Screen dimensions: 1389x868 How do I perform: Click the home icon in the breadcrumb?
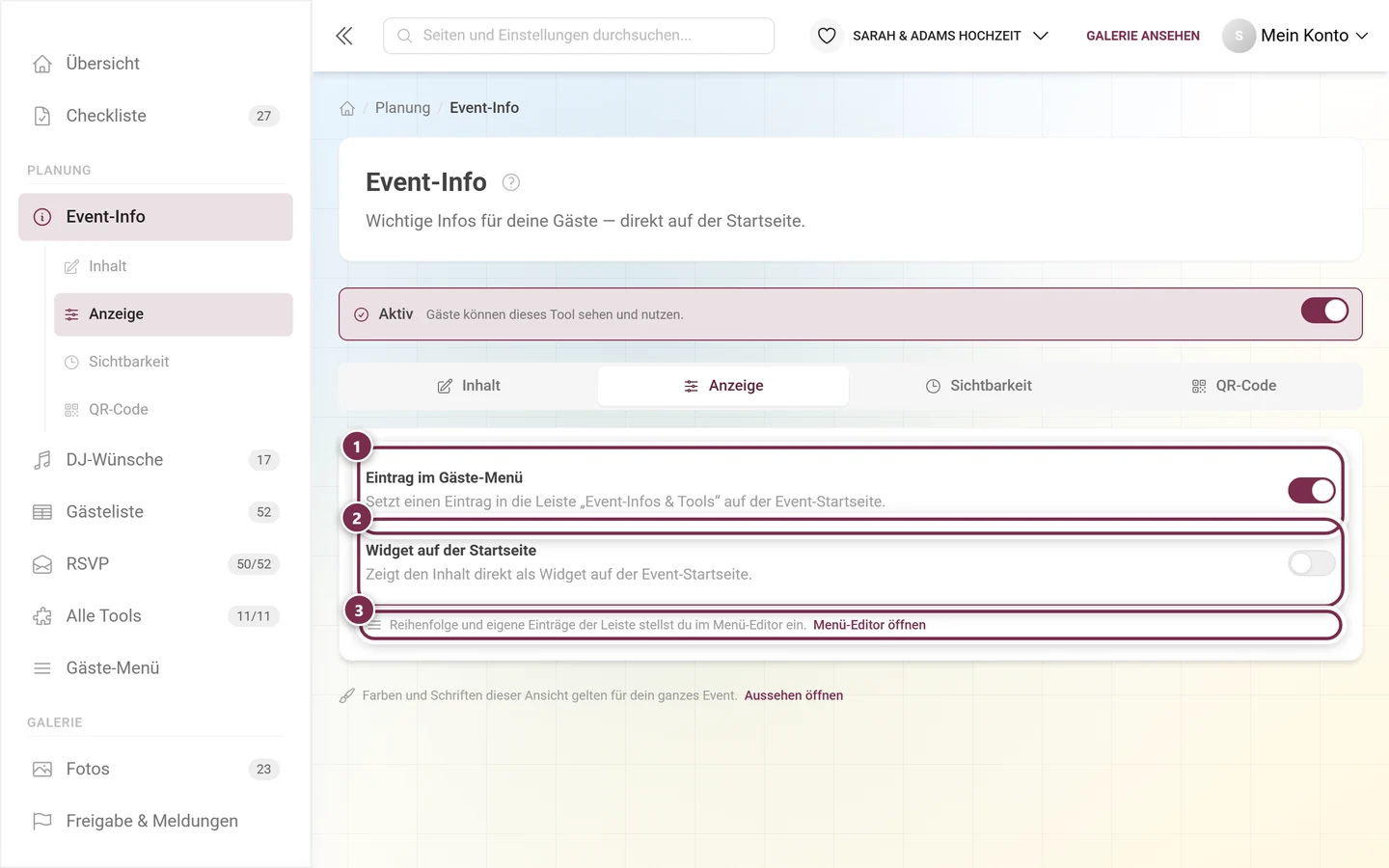coord(347,108)
